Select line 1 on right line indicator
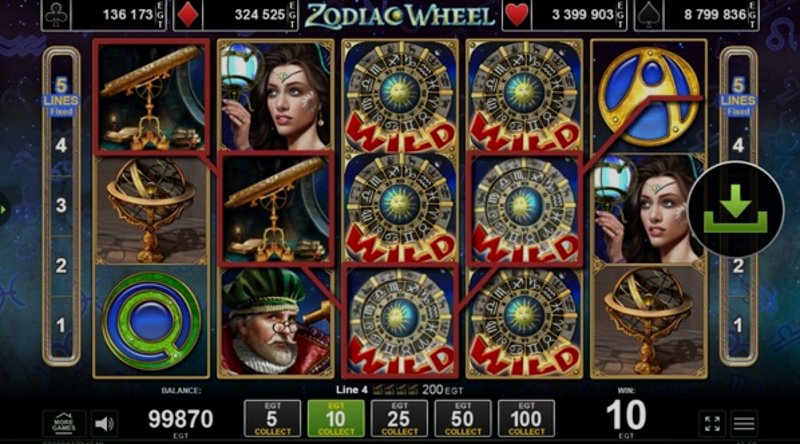This screenshot has height=444, width=800. tap(738, 325)
